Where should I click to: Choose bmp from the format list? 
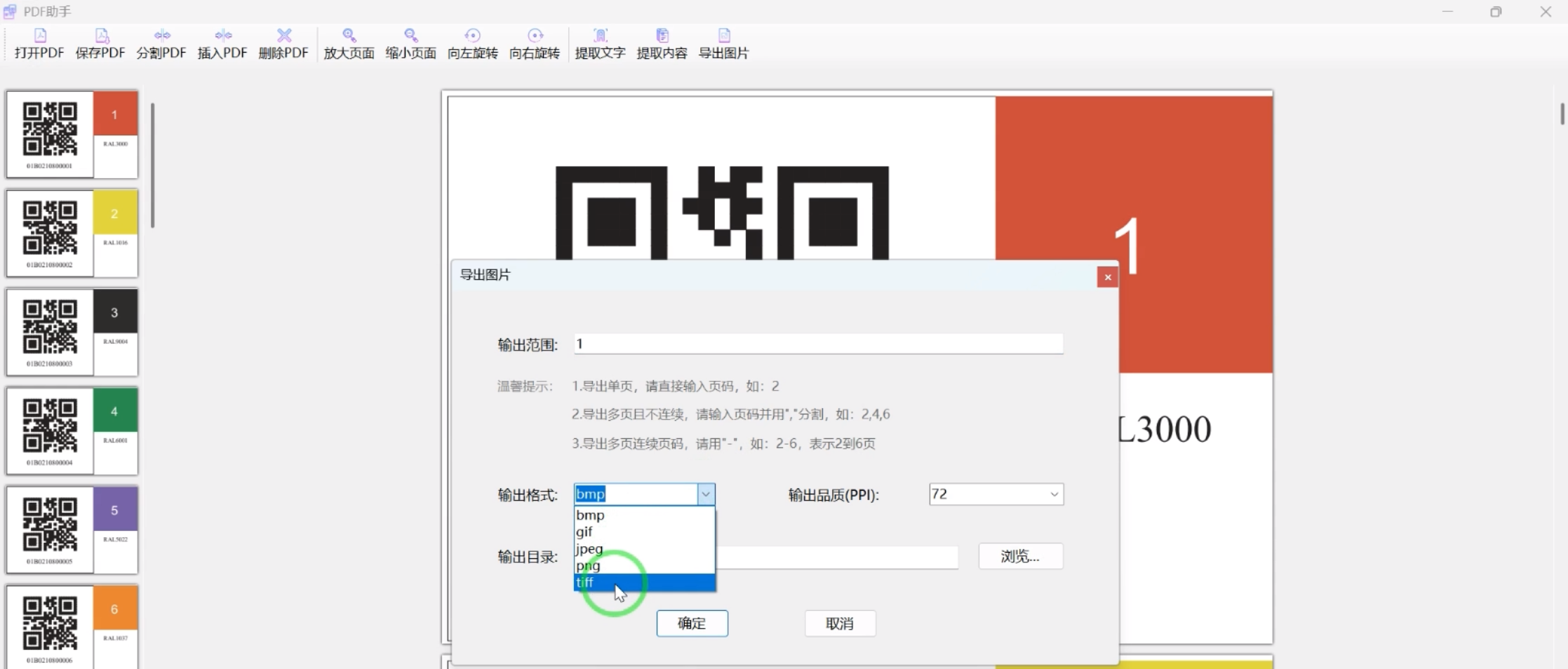tap(644, 515)
